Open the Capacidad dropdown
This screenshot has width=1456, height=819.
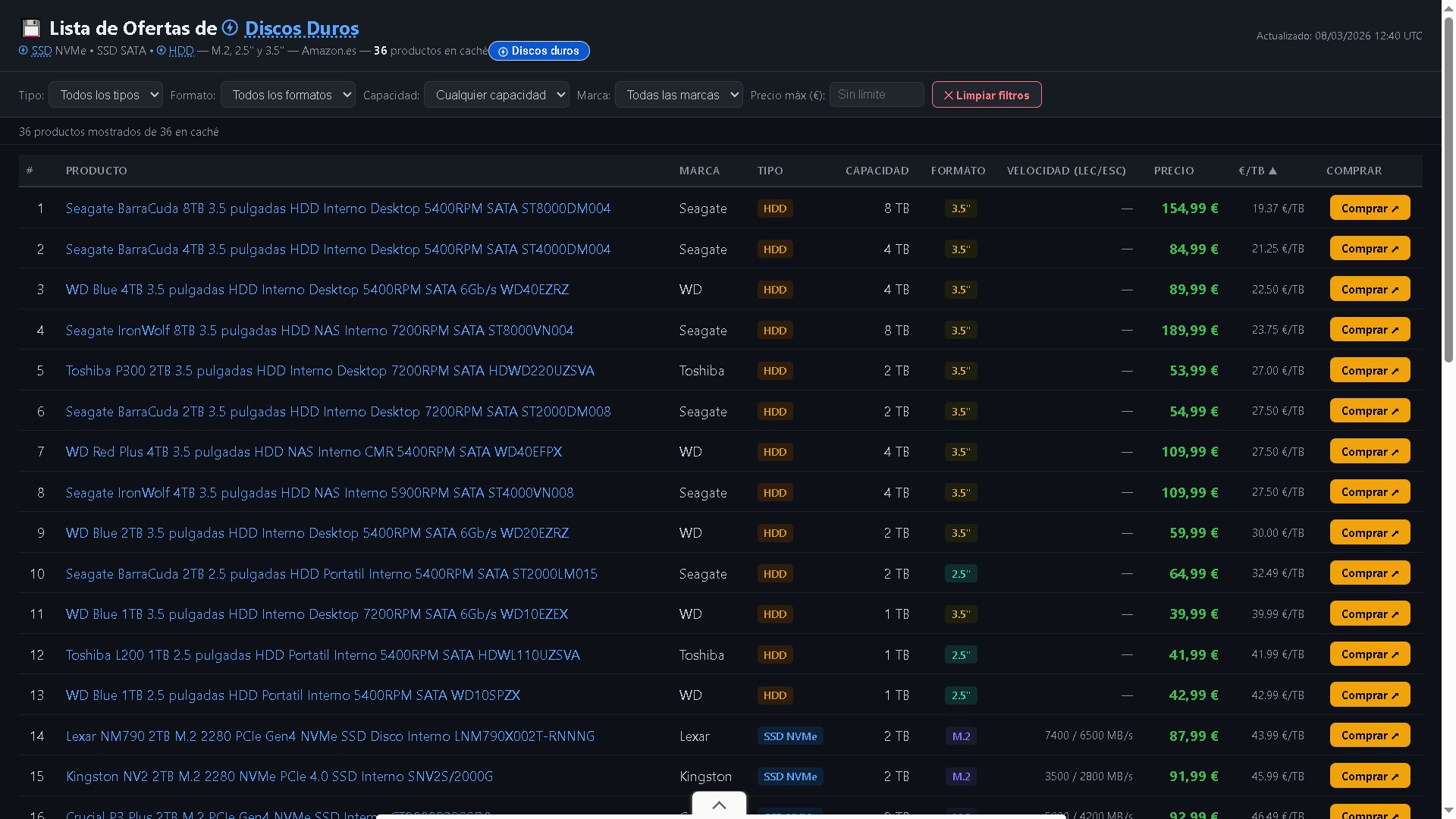pyautogui.click(x=496, y=95)
